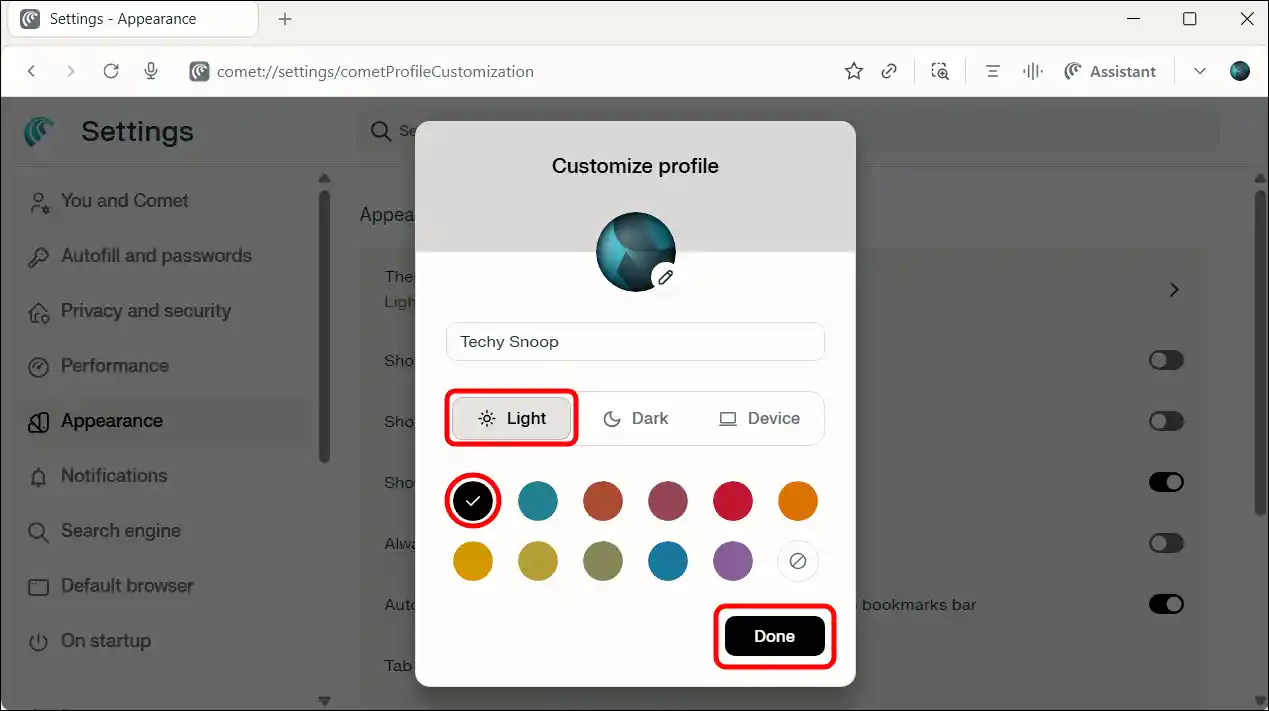The height and width of the screenshot is (711, 1269).
Task: Open a new tab with plus button
Action: (x=285, y=19)
